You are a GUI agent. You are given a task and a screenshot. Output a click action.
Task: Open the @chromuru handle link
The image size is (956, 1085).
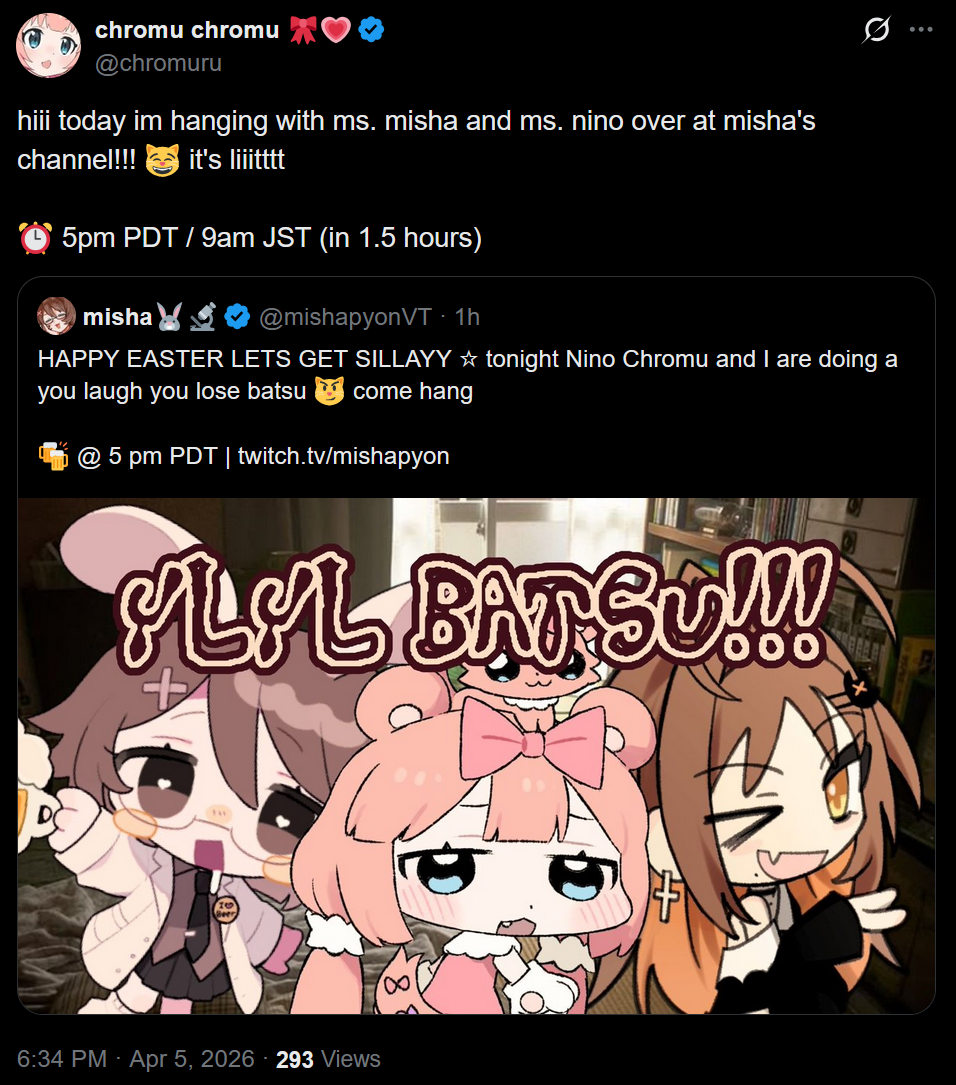click(158, 63)
